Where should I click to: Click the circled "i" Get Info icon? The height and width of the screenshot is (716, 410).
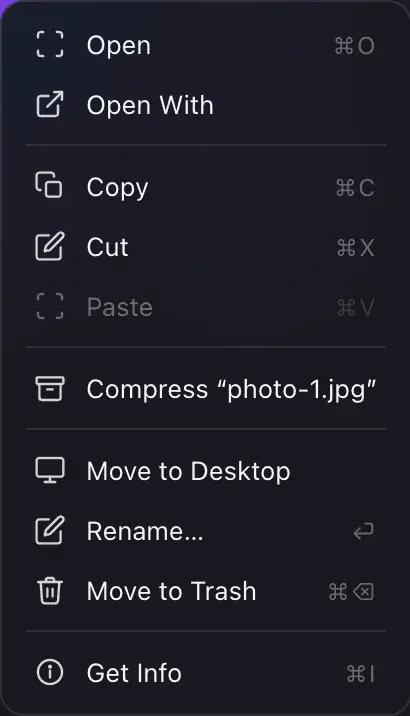coord(50,672)
